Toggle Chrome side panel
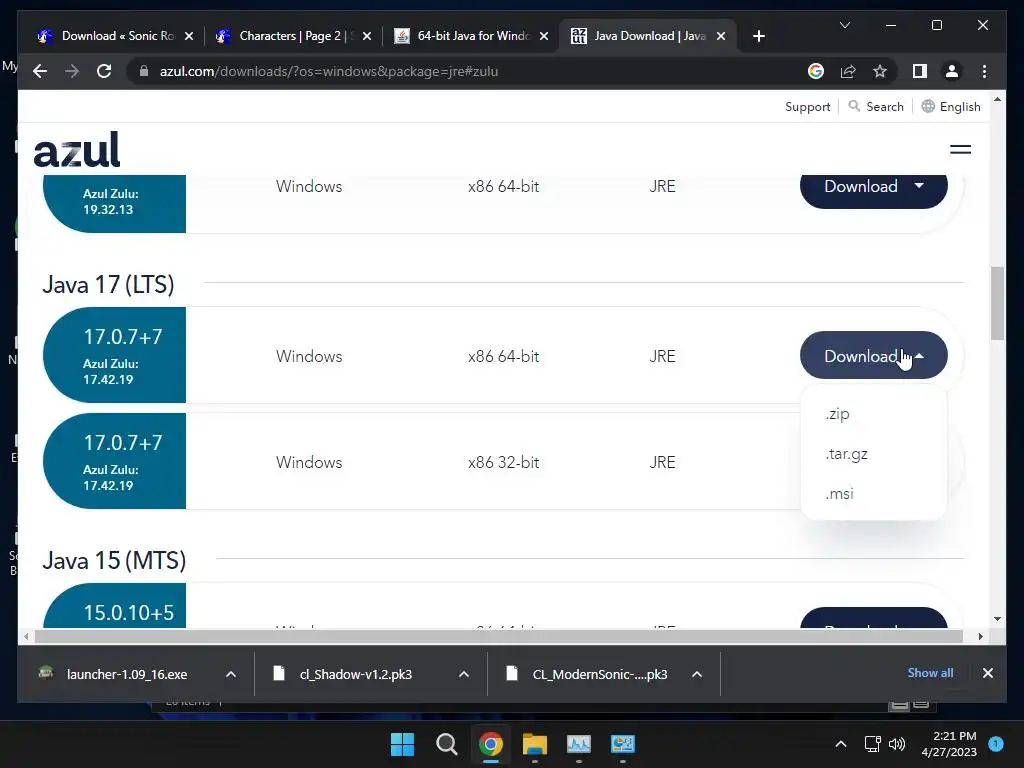The width and height of the screenshot is (1024, 768). [x=920, y=71]
